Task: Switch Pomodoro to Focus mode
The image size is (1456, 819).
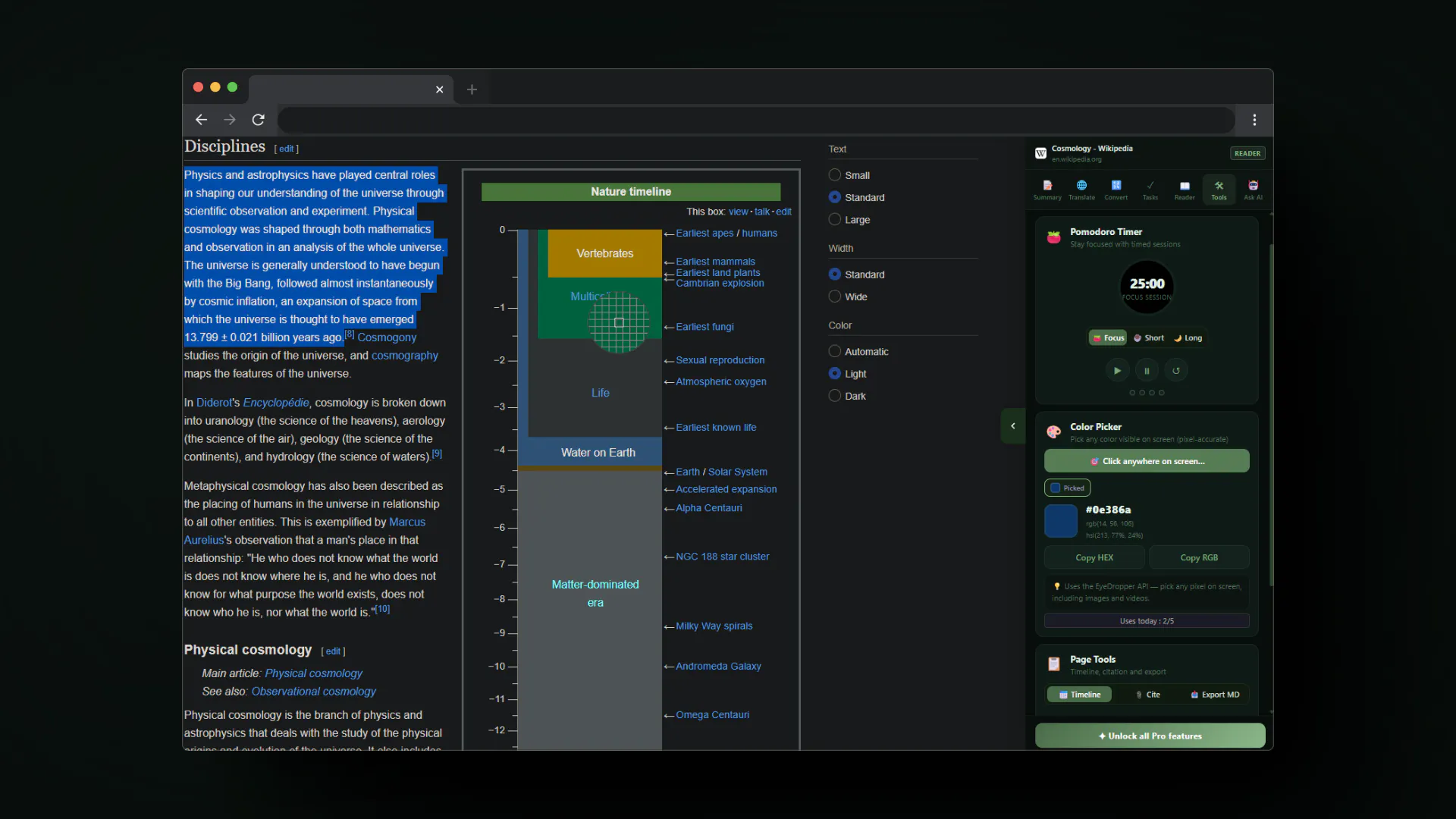Action: 1108,338
